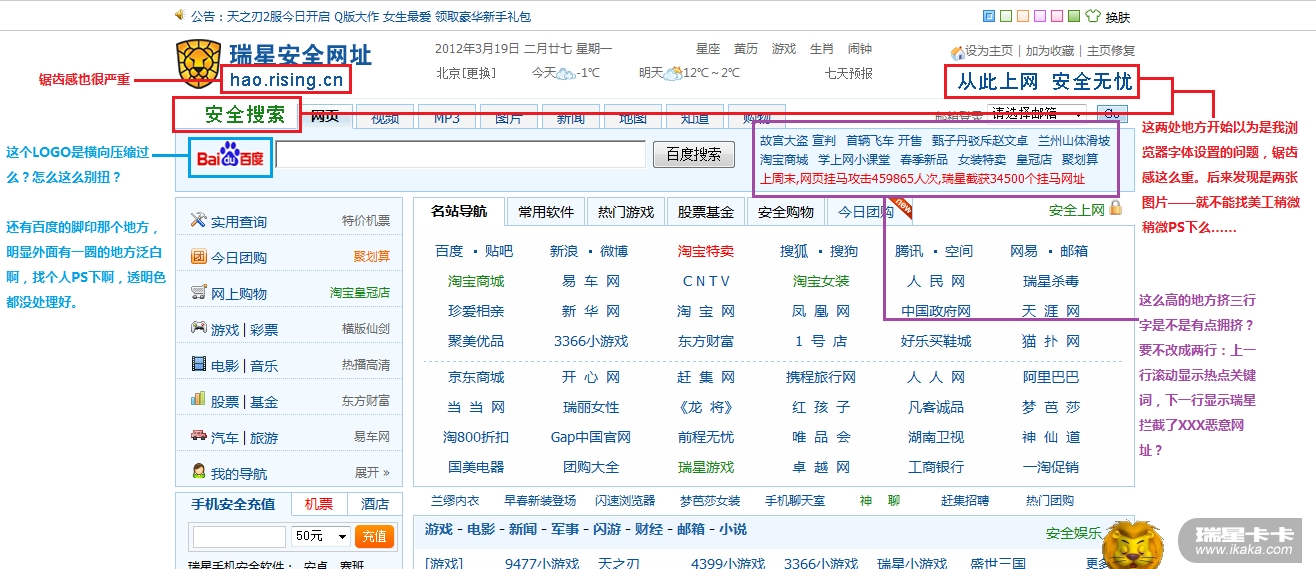
Task: Click the Rising lion shield logo
Action: pos(198,65)
